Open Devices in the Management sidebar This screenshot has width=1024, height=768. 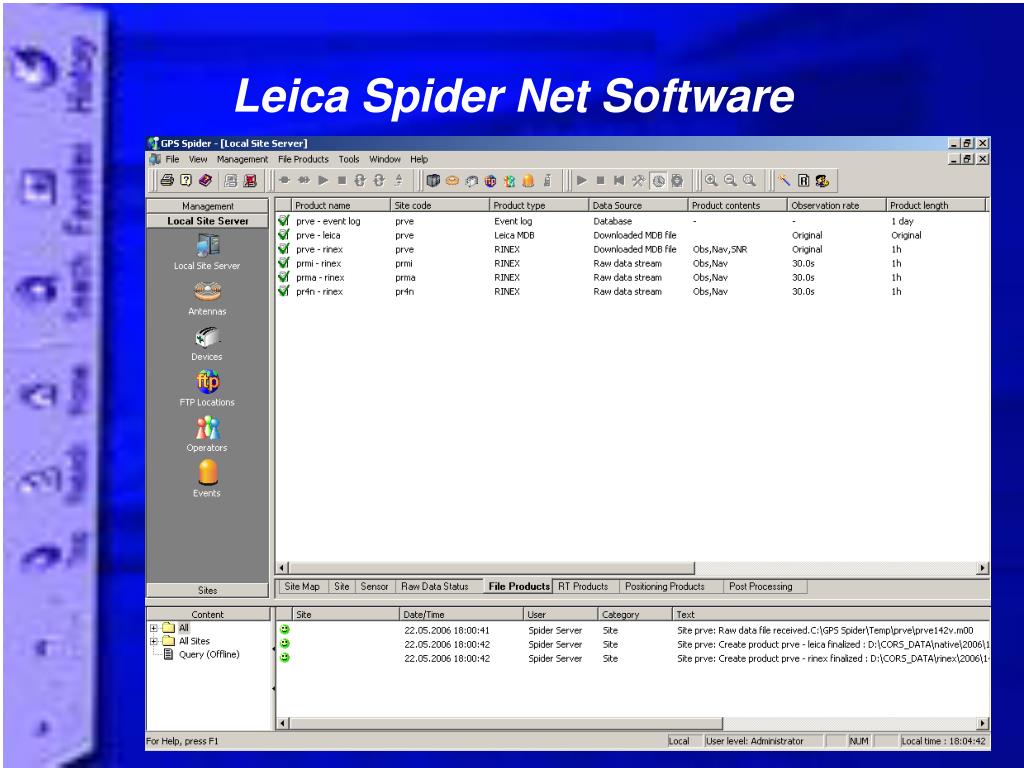pos(207,344)
